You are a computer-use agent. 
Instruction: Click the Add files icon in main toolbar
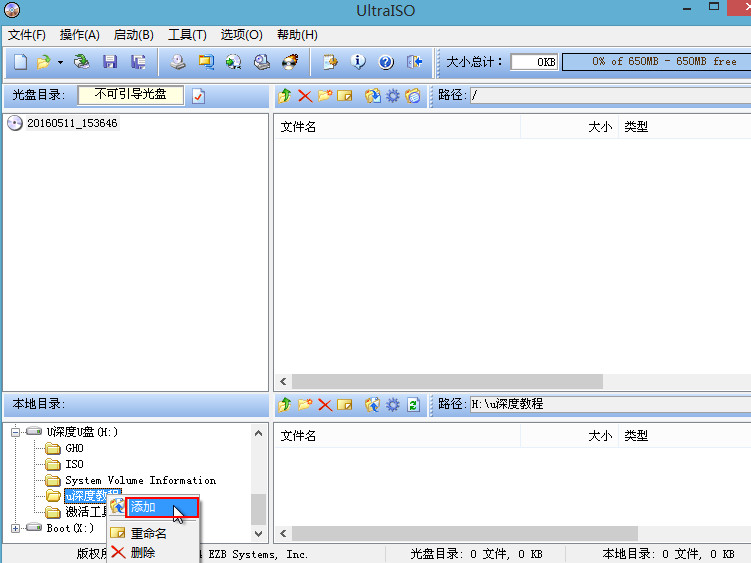[x=330, y=62]
